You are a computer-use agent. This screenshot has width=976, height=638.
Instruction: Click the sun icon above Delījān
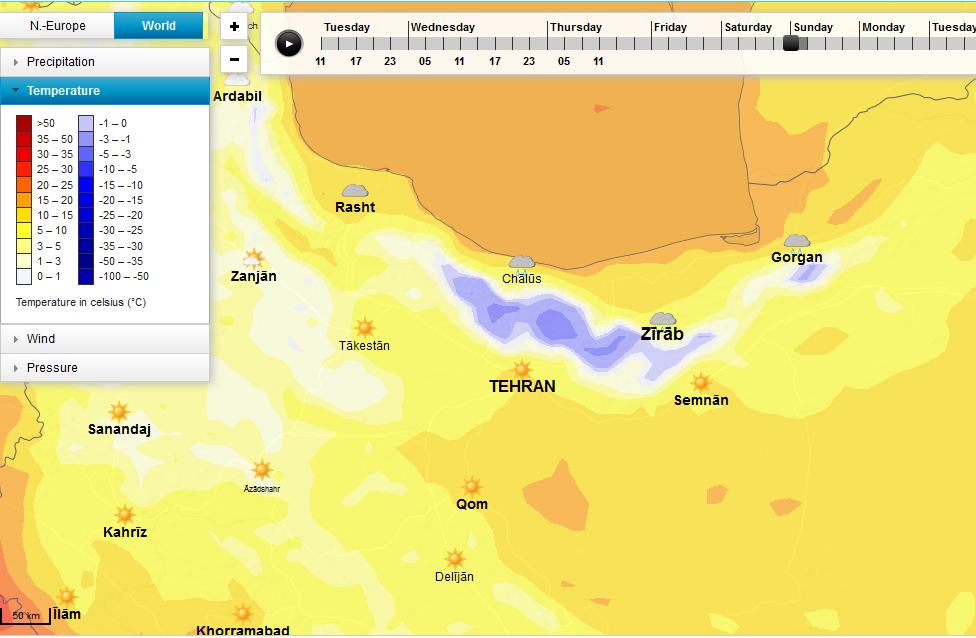454,559
